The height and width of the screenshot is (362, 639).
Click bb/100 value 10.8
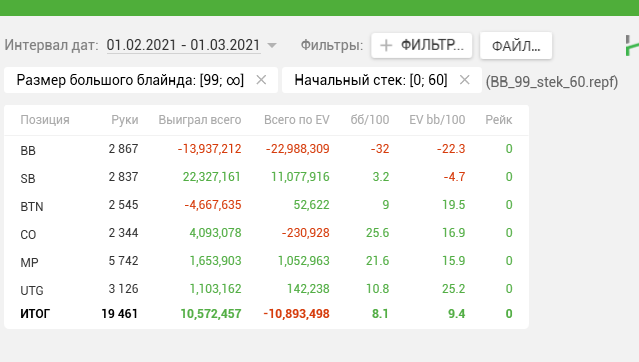point(377,289)
